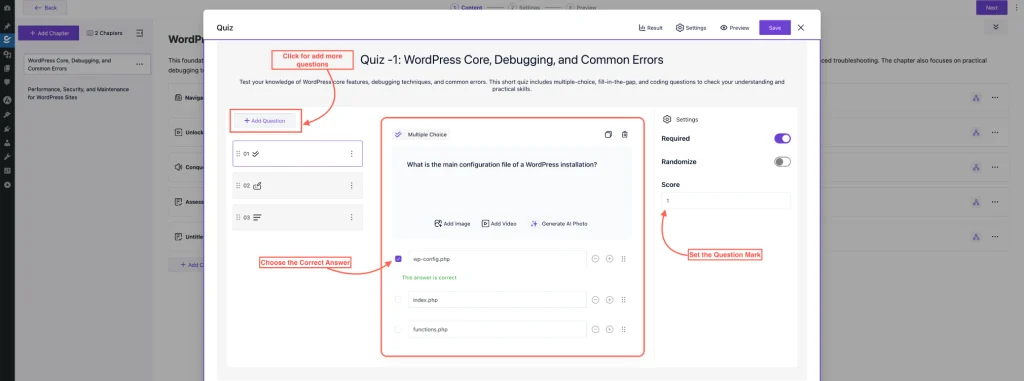Mark functions.php as correct answer

click(x=398, y=329)
